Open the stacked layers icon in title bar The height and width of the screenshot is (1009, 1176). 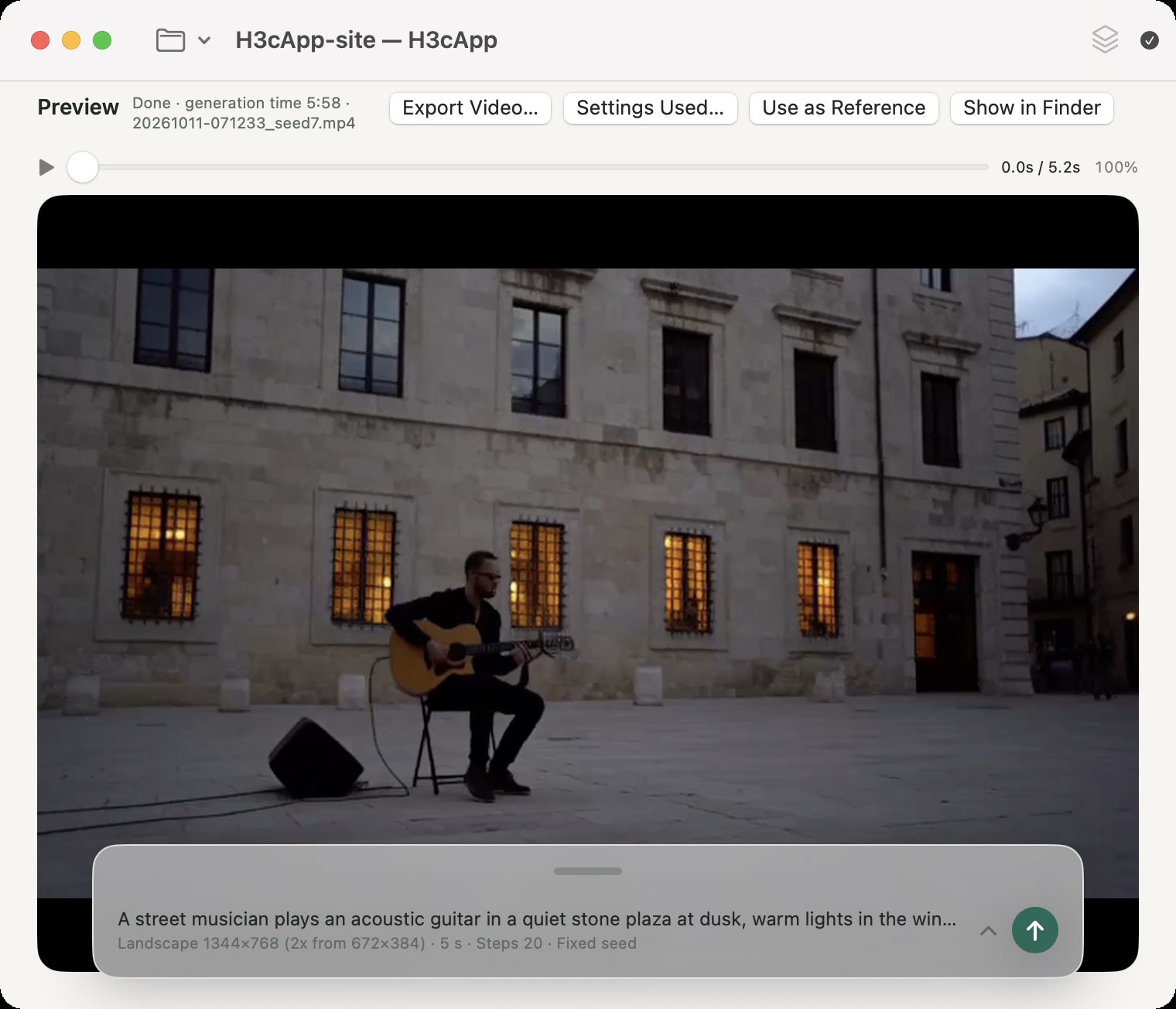pyautogui.click(x=1105, y=39)
